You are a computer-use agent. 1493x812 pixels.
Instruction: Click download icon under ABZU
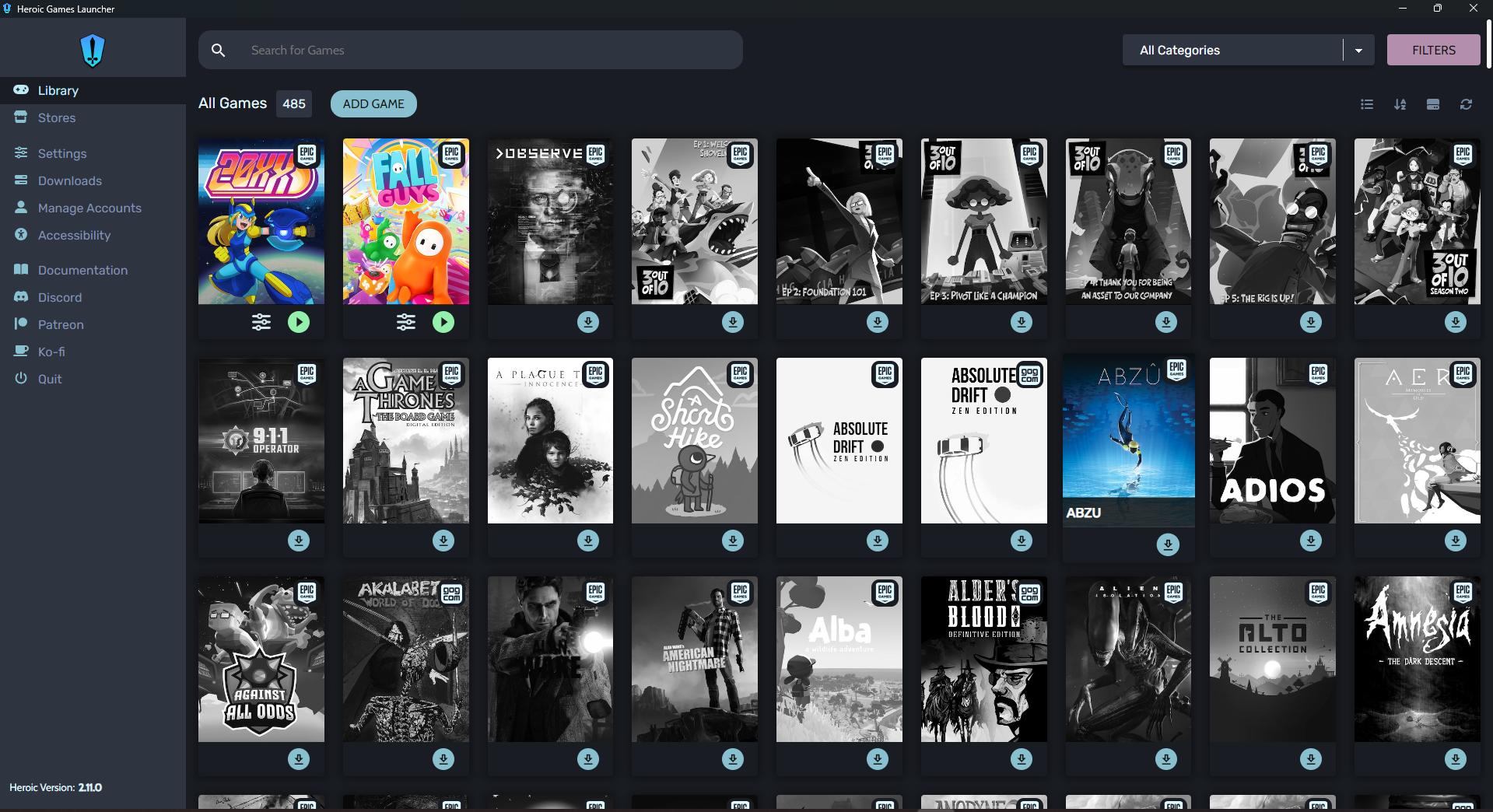coord(1167,544)
